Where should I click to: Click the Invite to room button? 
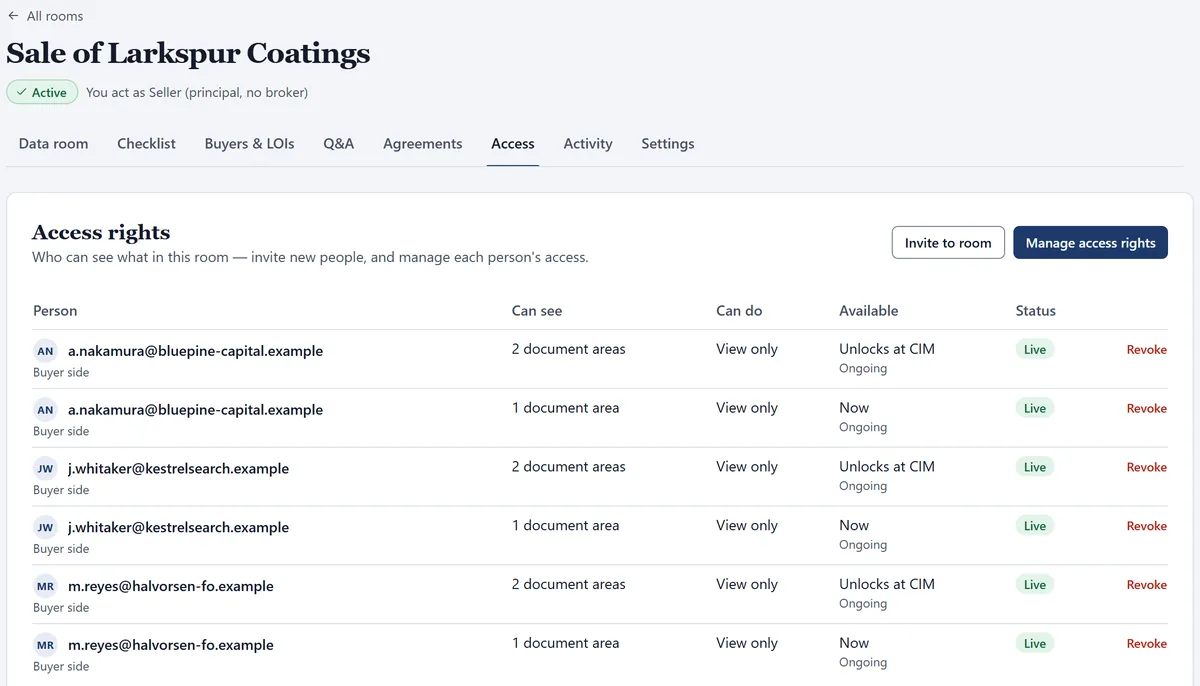click(x=948, y=243)
